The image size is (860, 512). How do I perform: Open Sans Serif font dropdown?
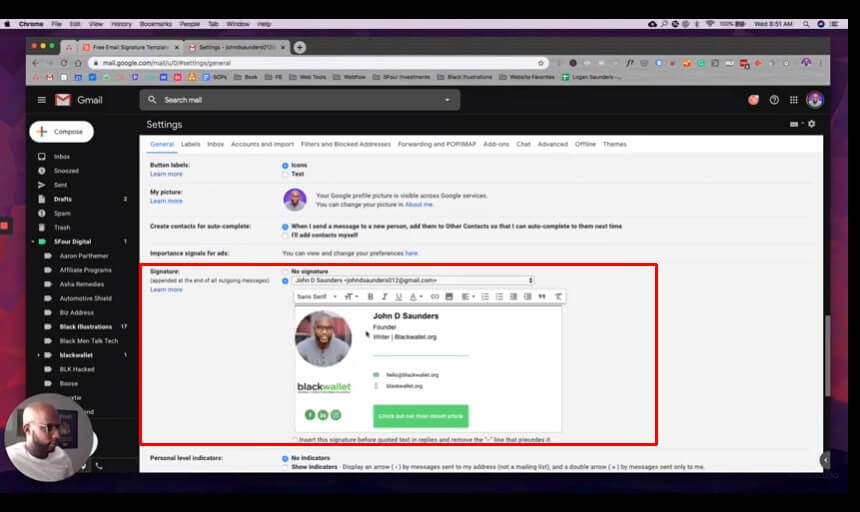316,297
